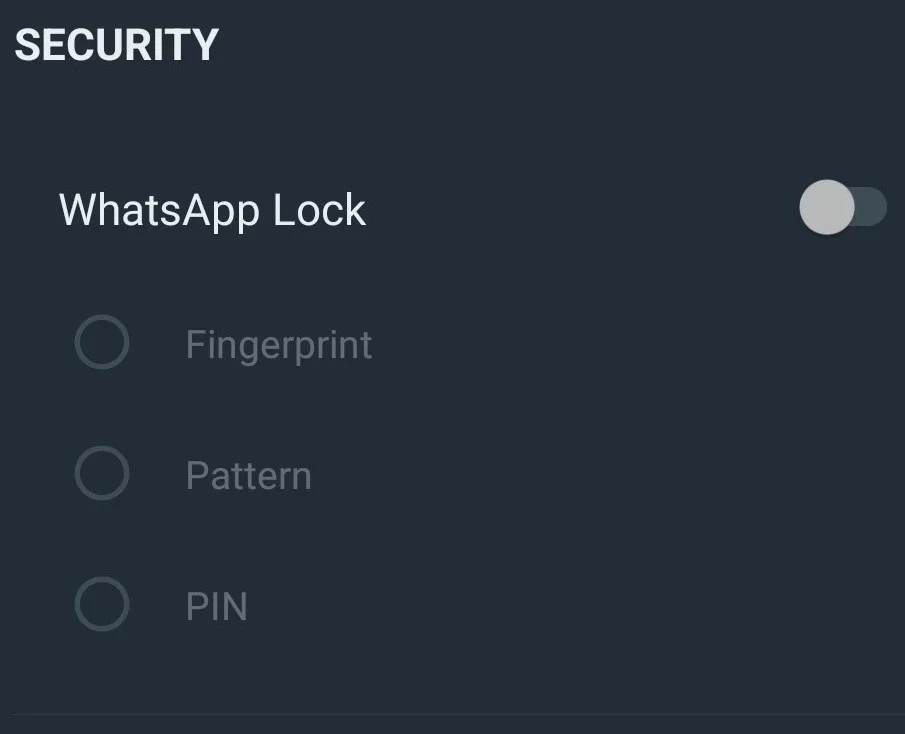Choose PIN as the lock method
The width and height of the screenshot is (905, 734).
(x=215, y=605)
